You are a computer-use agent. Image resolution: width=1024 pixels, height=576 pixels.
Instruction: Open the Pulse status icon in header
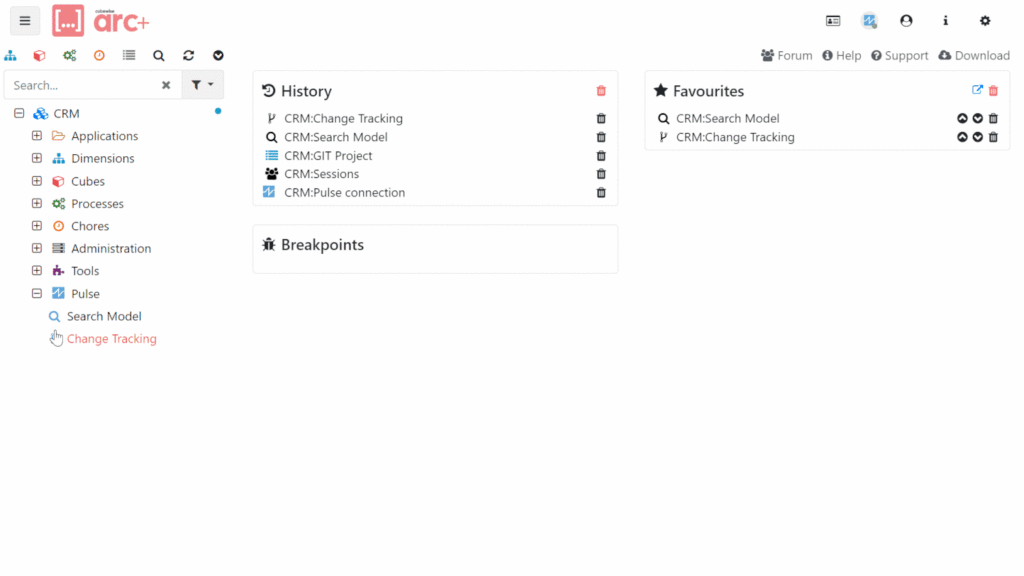(869, 20)
